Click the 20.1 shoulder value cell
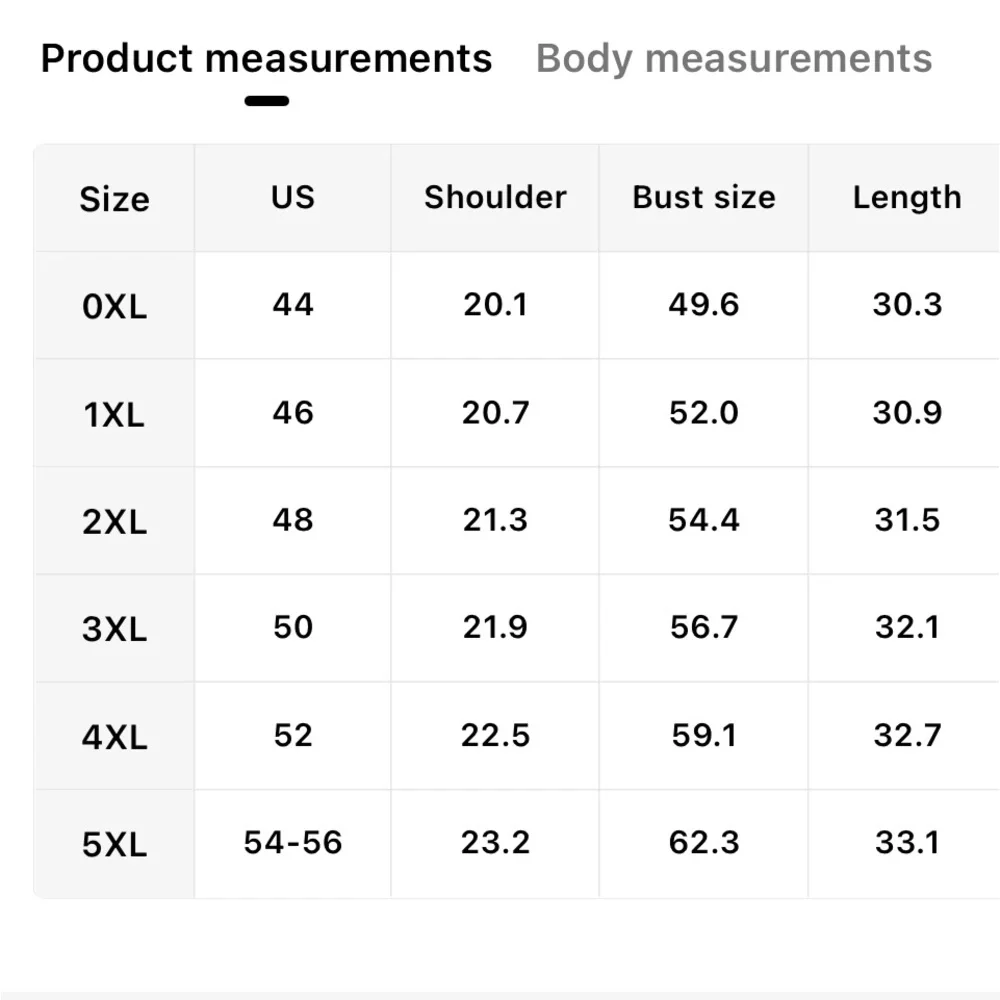Viewport: 1000px width, 1000px height. [x=495, y=304]
